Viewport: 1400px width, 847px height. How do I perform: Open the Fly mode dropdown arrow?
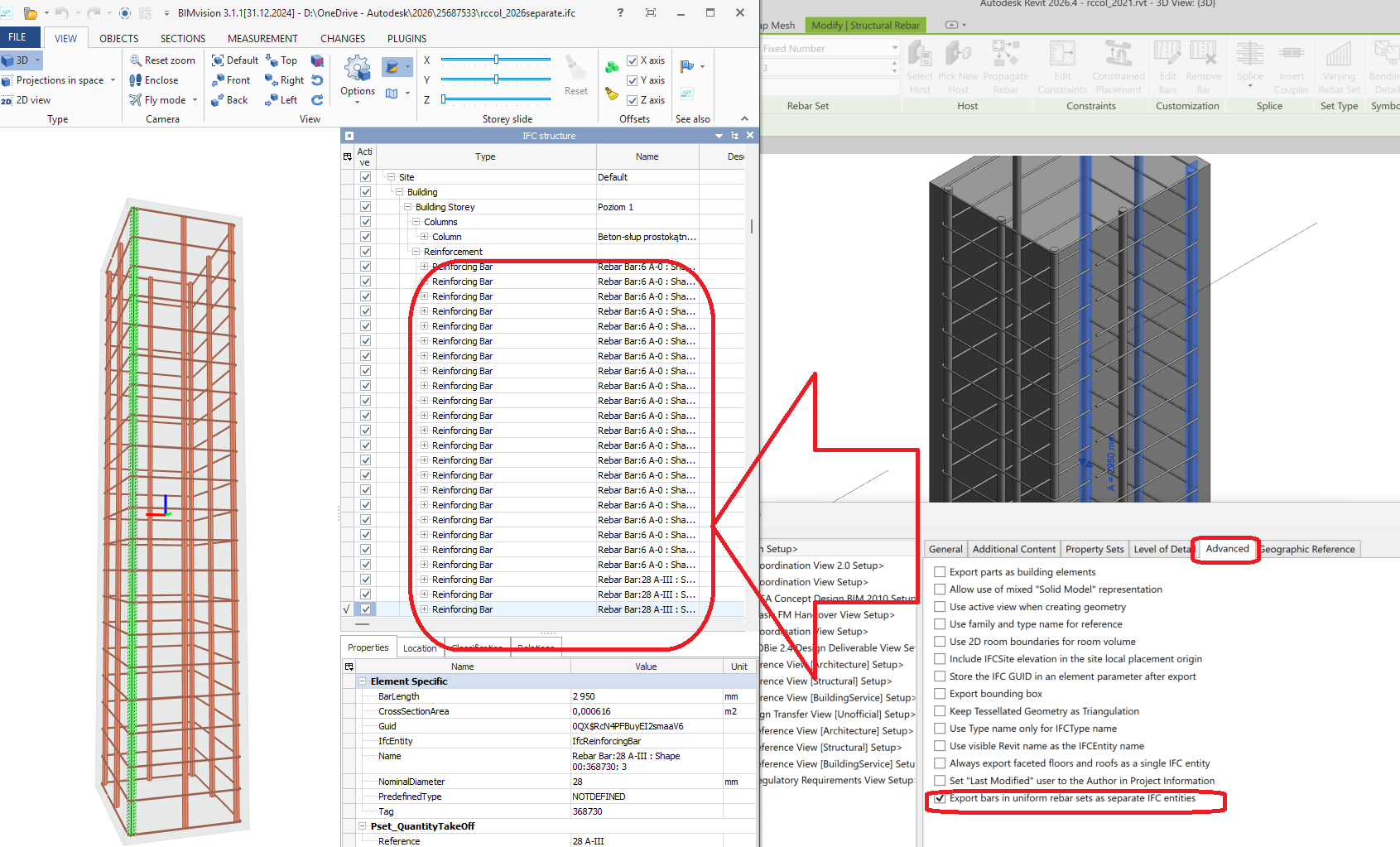[195, 100]
